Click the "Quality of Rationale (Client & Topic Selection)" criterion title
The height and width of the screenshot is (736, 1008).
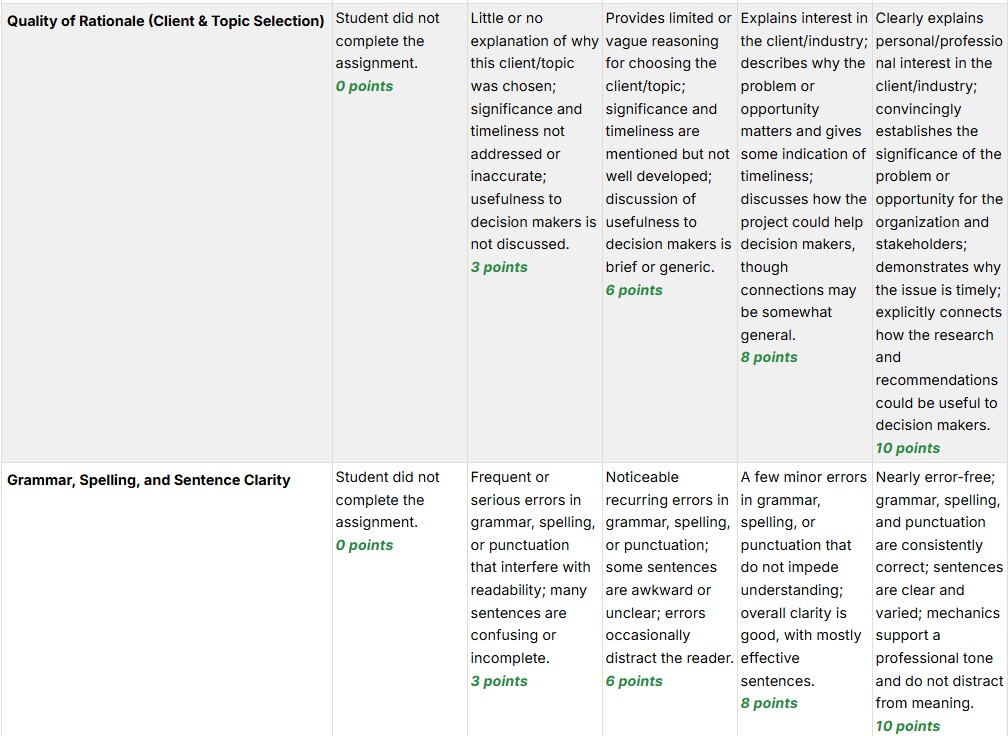coord(166,21)
